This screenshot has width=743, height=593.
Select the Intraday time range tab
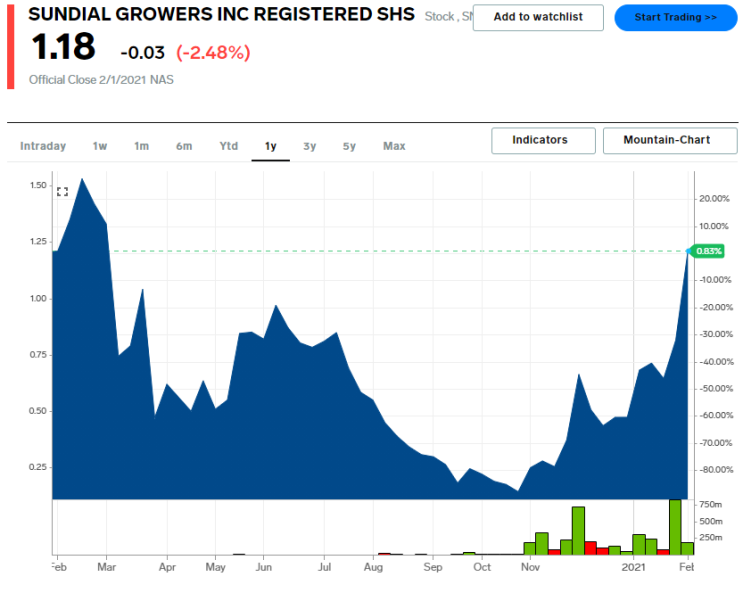(x=43, y=146)
